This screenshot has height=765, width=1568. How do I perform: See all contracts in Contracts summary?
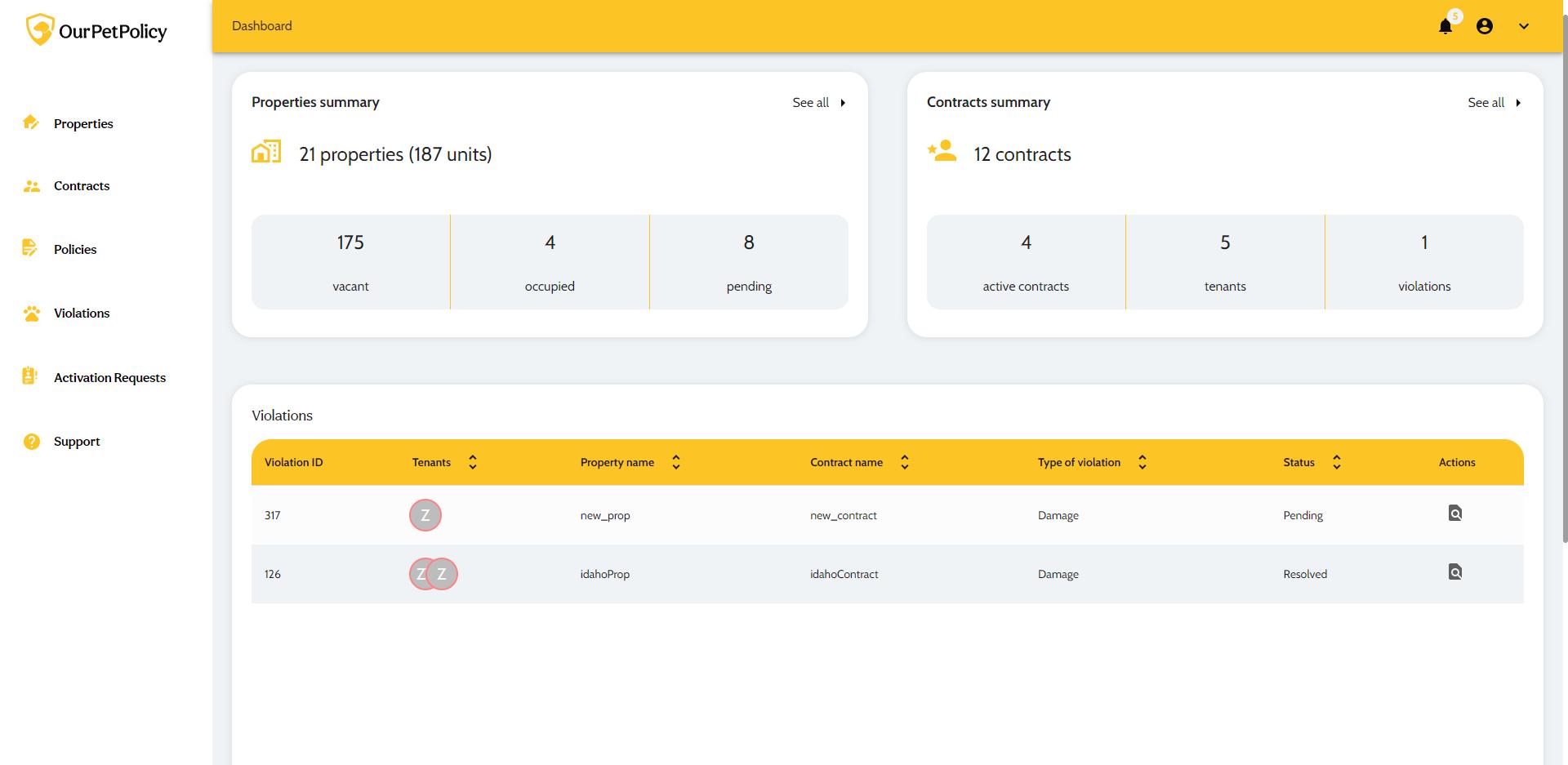pyautogui.click(x=1494, y=103)
